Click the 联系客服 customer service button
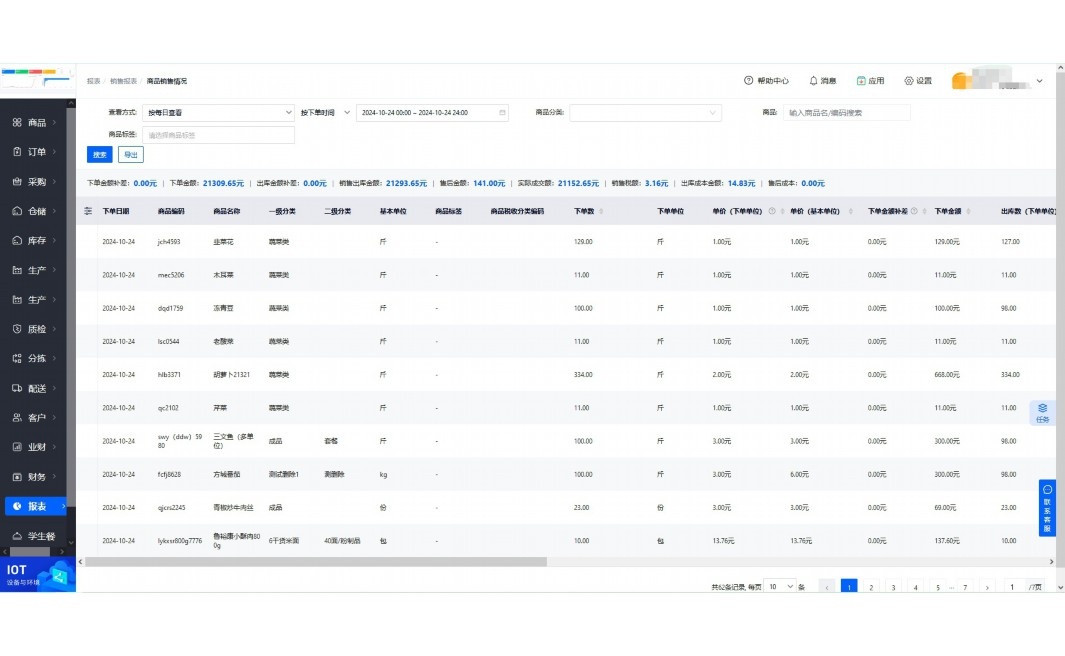 1047,508
